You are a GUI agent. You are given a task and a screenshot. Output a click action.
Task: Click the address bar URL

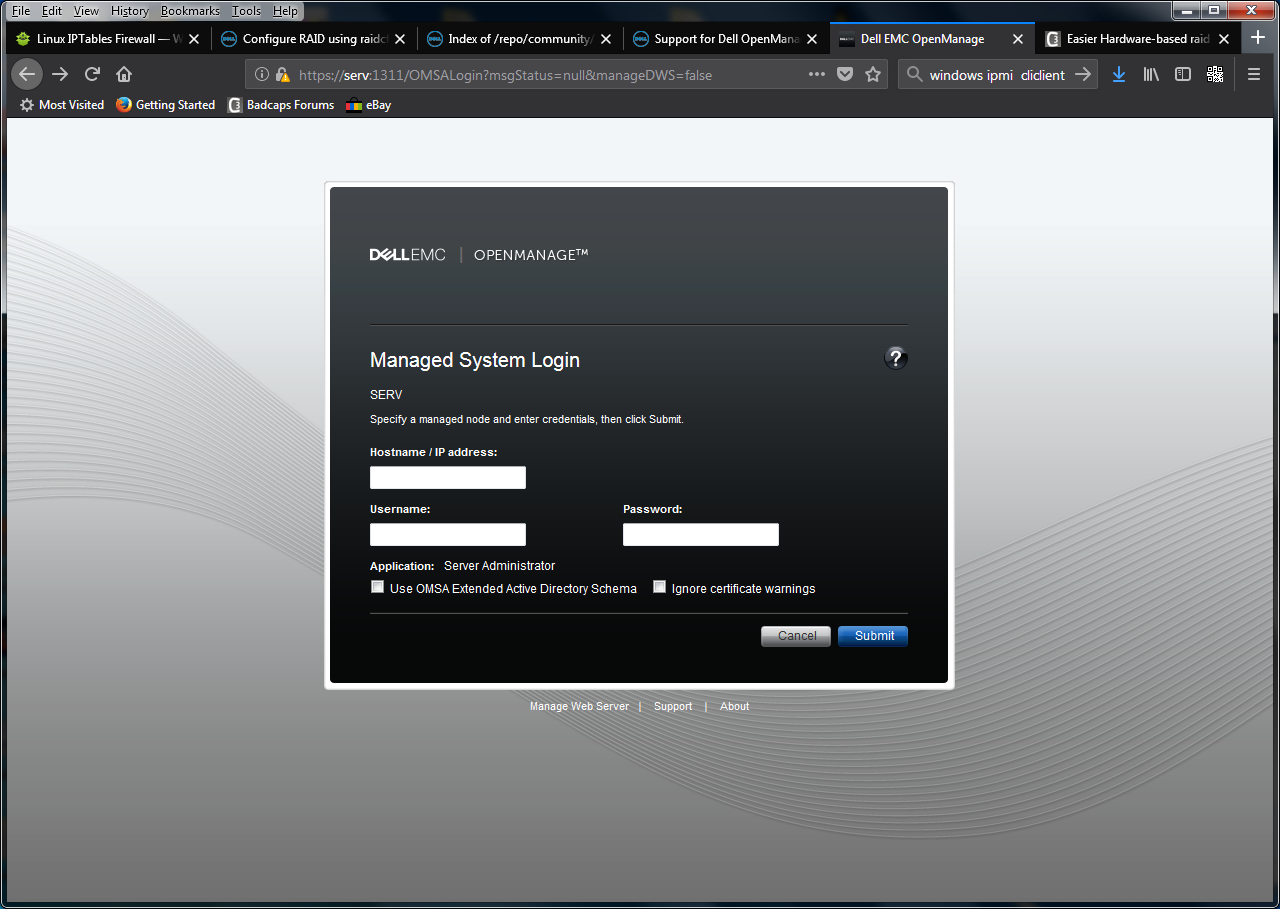tap(505, 75)
